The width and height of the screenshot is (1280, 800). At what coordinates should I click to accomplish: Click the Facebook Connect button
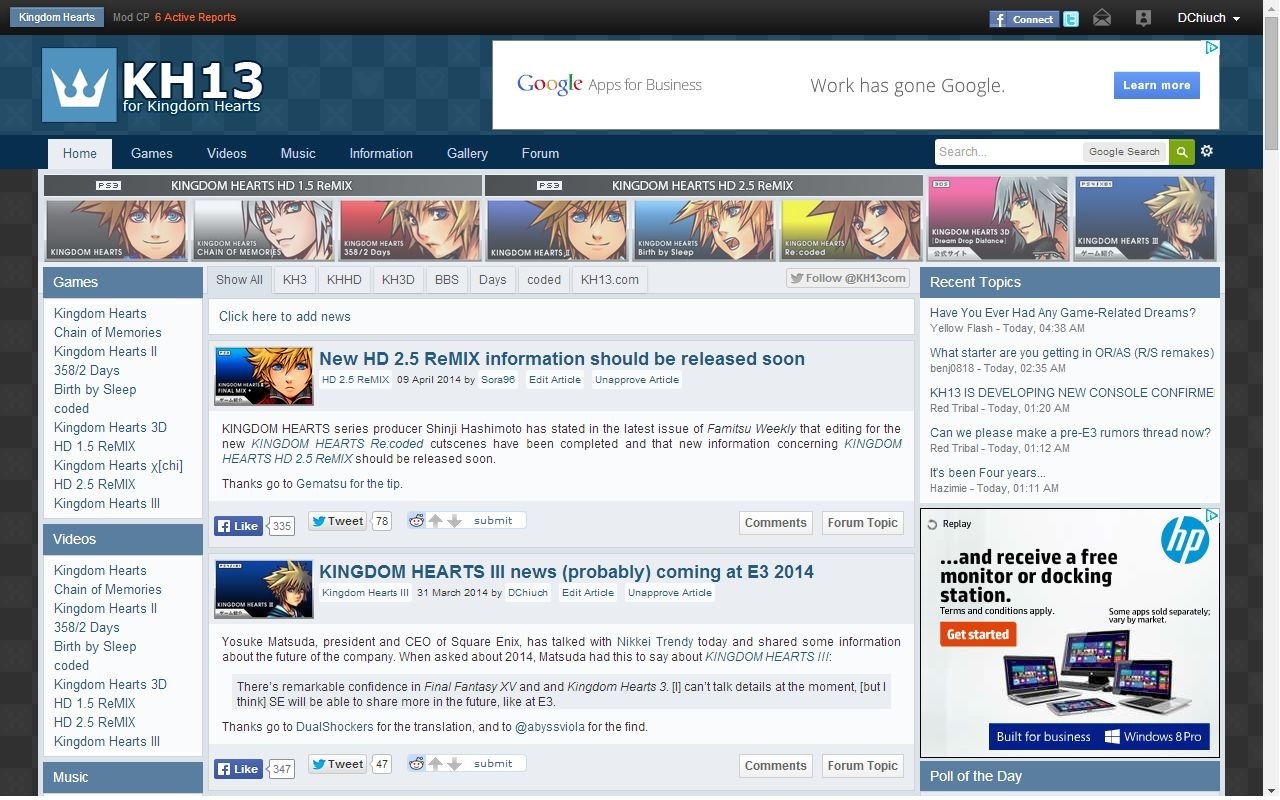coord(1024,18)
